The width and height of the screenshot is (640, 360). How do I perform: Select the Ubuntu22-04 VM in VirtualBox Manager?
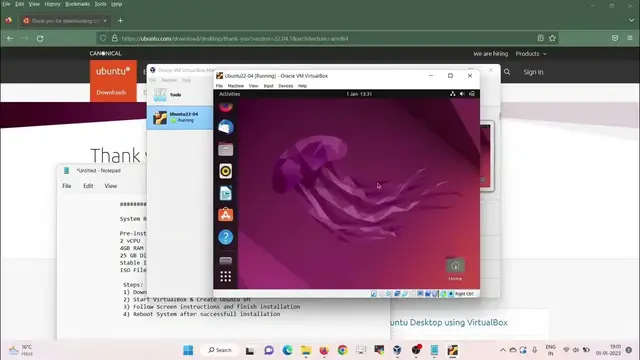(x=180, y=118)
